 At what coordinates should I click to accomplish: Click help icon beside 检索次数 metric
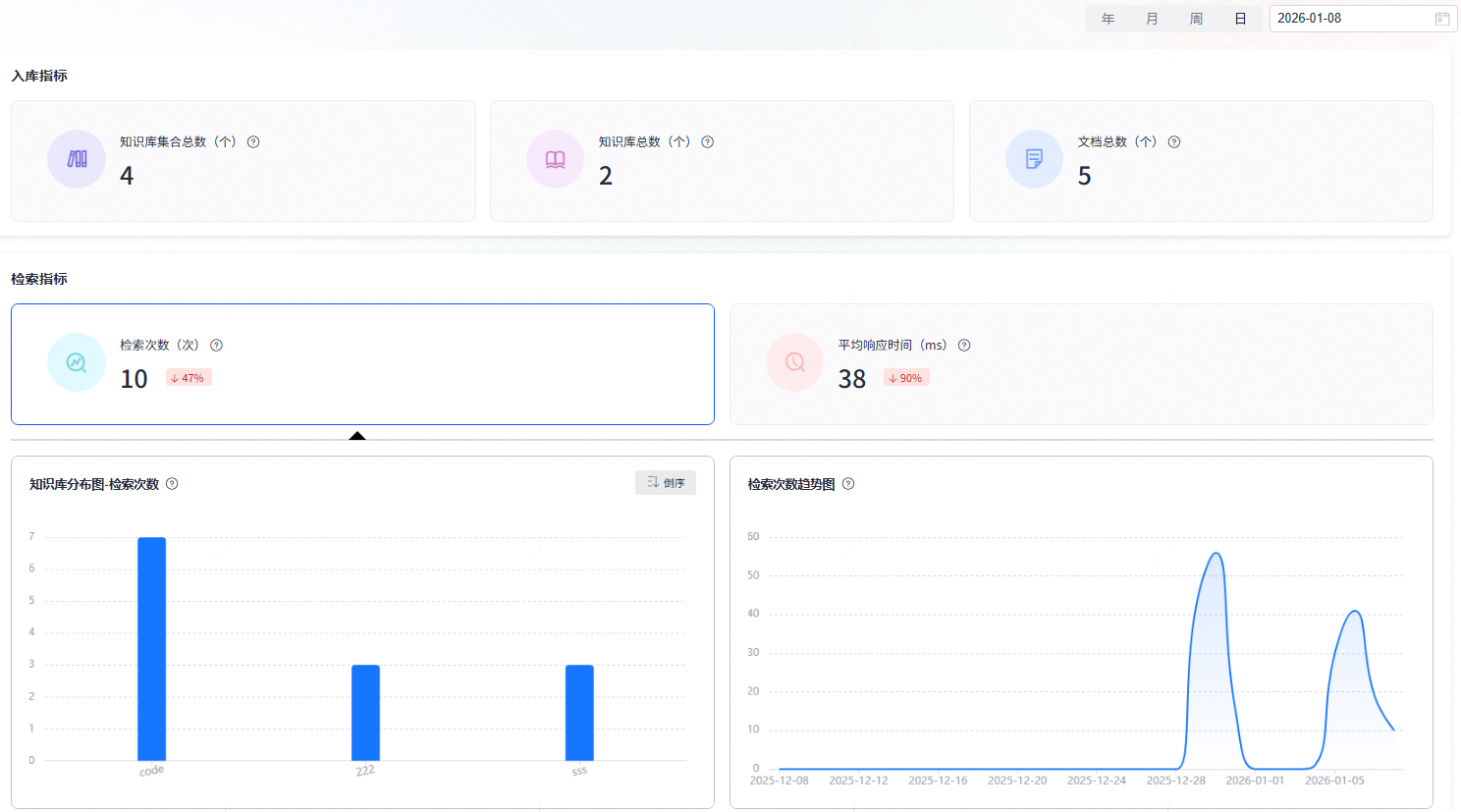[x=217, y=346]
